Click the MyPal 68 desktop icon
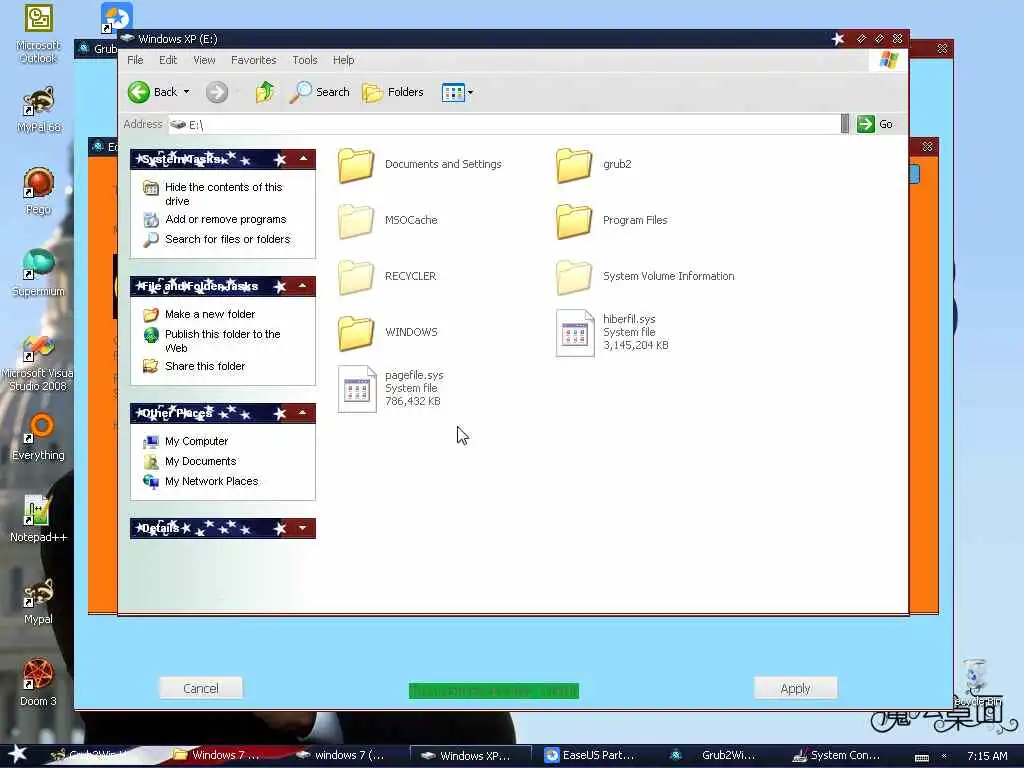The width and height of the screenshot is (1024, 768). [x=38, y=110]
